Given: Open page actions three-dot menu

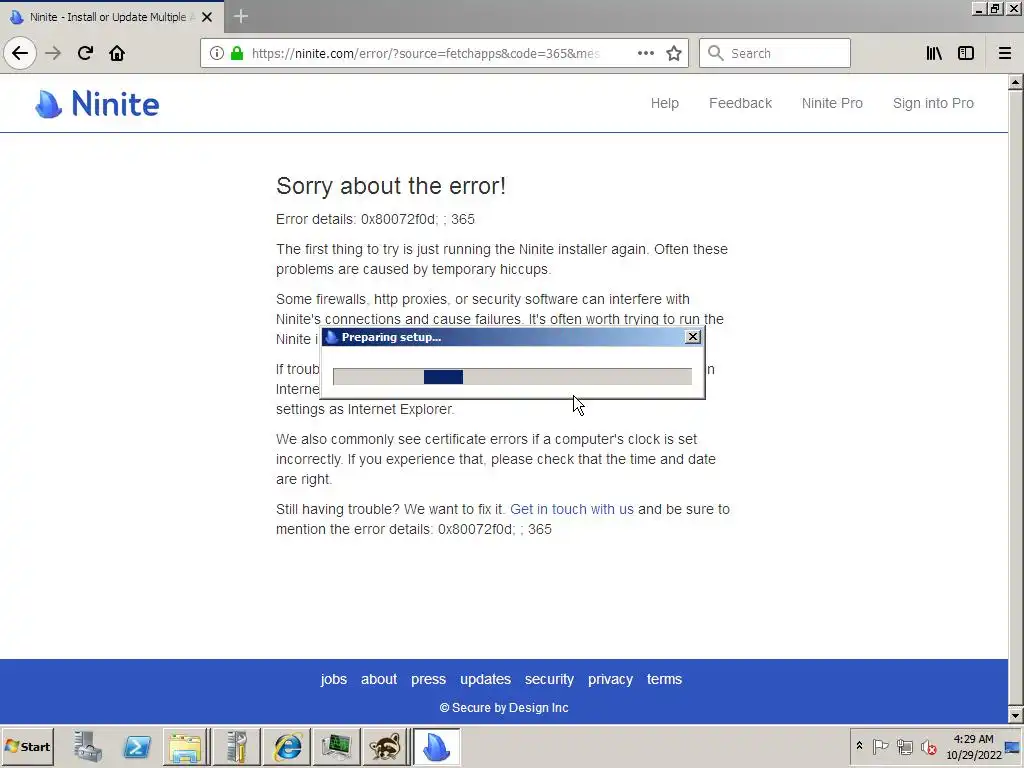Looking at the screenshot, I should 645,53.
